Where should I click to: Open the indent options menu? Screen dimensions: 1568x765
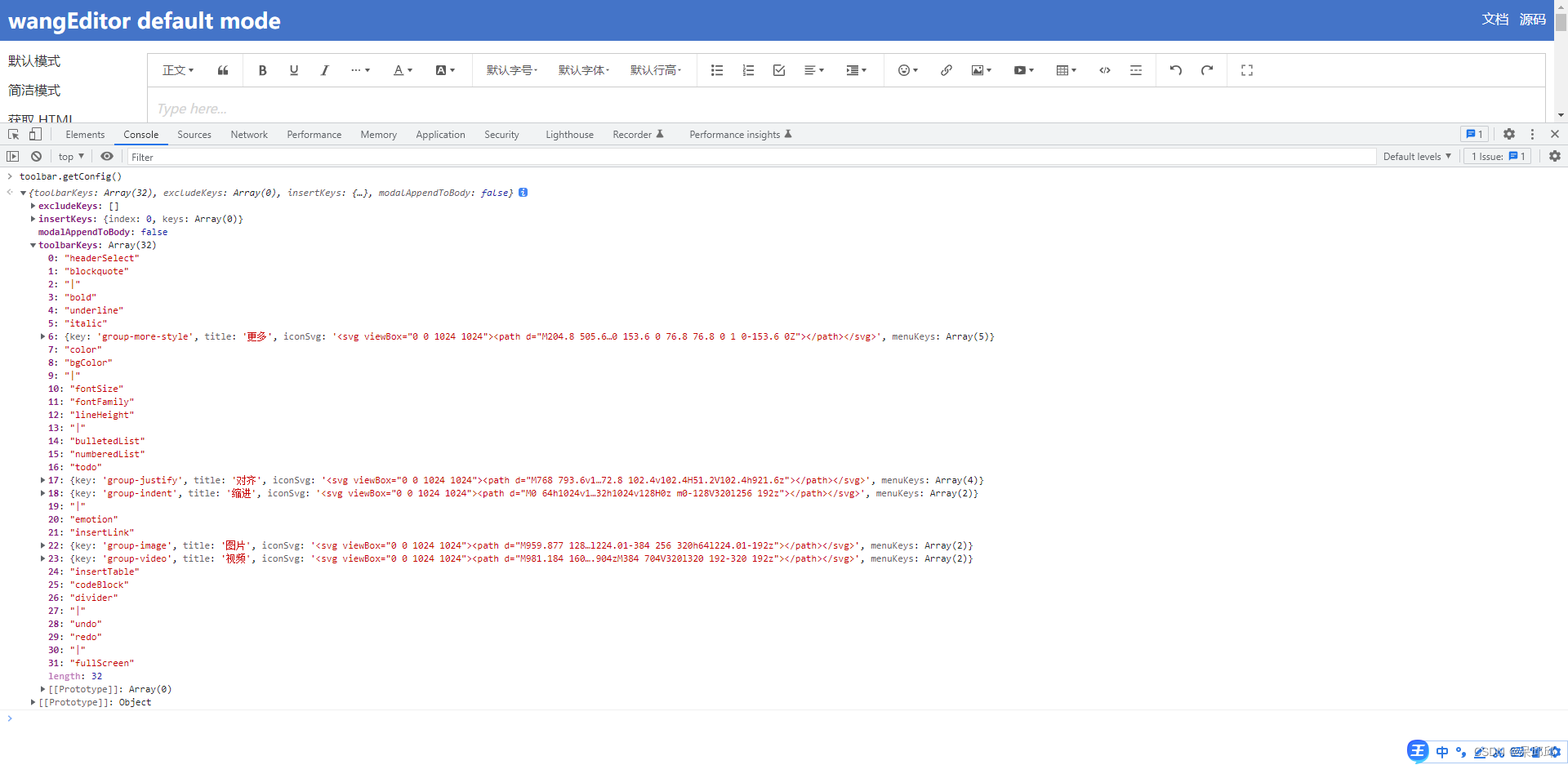(857, 70)
